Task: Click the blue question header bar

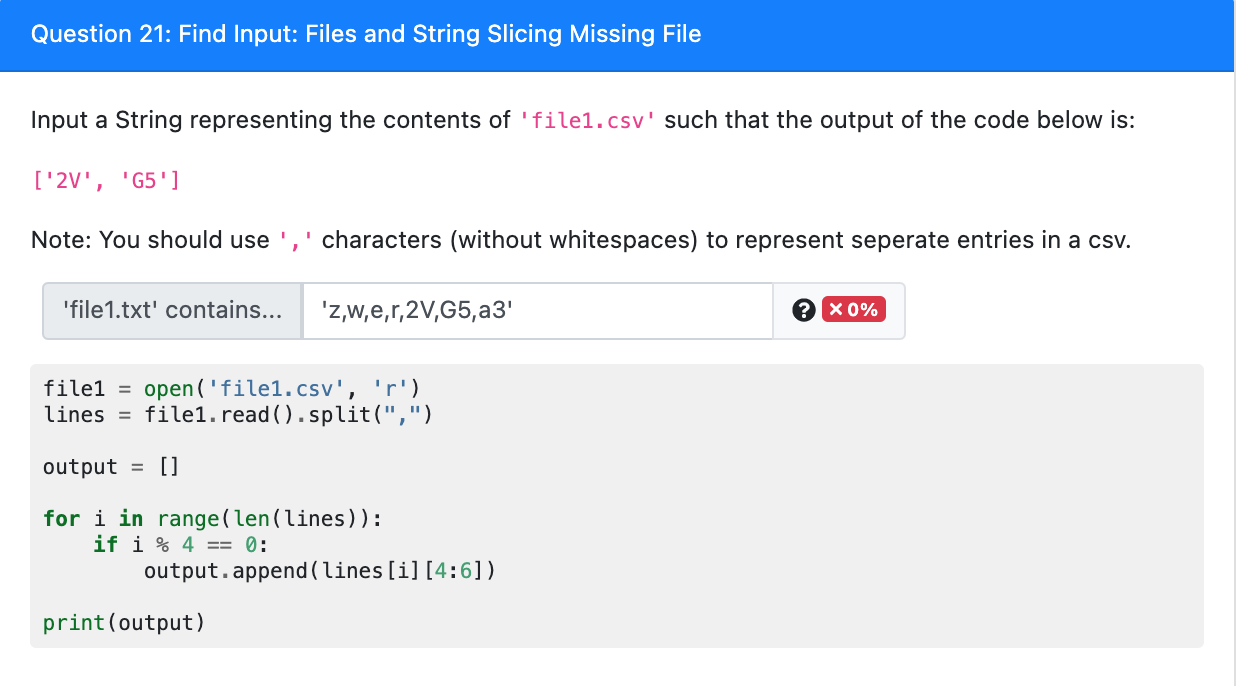Action: (x=618, y=35)
